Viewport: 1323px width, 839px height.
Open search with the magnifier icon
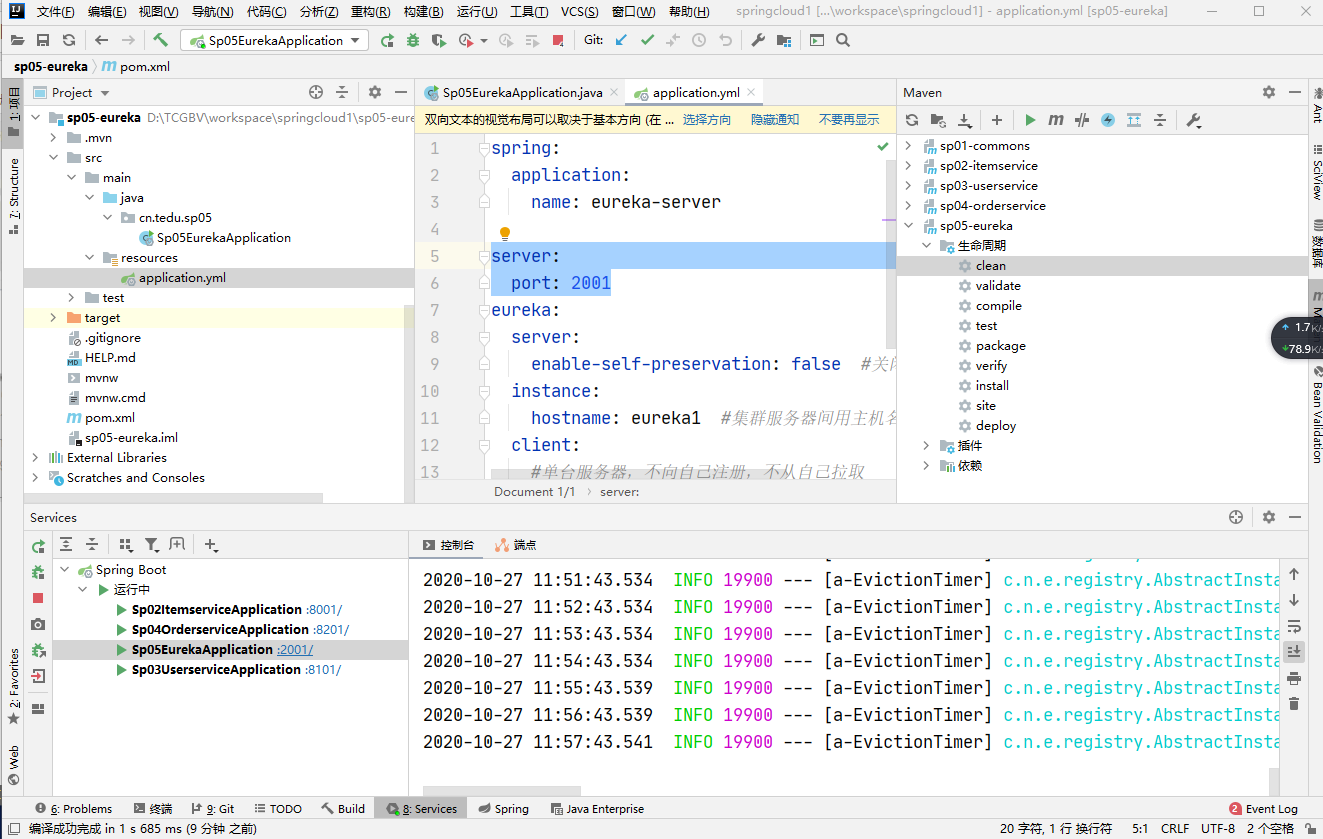pyautogui.click(x=845, y=40)
